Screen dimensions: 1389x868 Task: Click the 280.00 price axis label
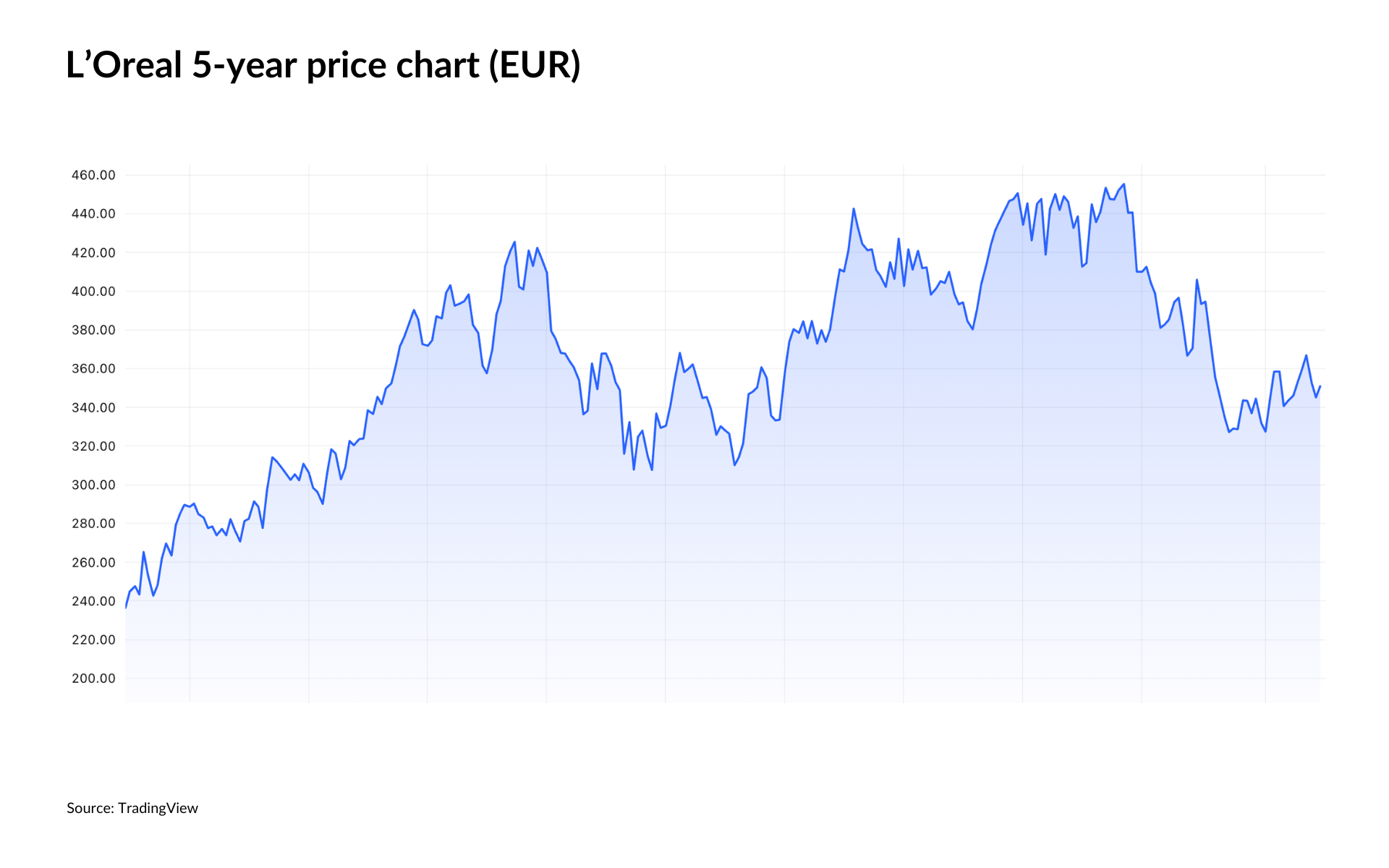(x=93, y=524)
